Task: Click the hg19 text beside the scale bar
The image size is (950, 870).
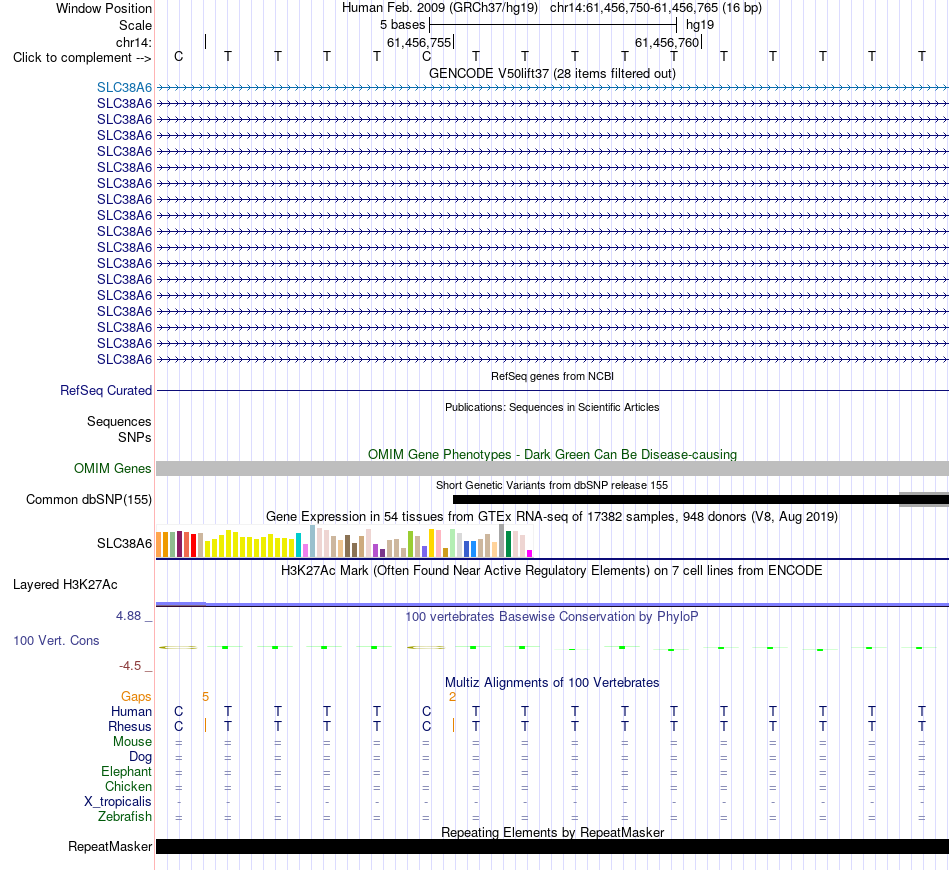Action: (700, 25)
